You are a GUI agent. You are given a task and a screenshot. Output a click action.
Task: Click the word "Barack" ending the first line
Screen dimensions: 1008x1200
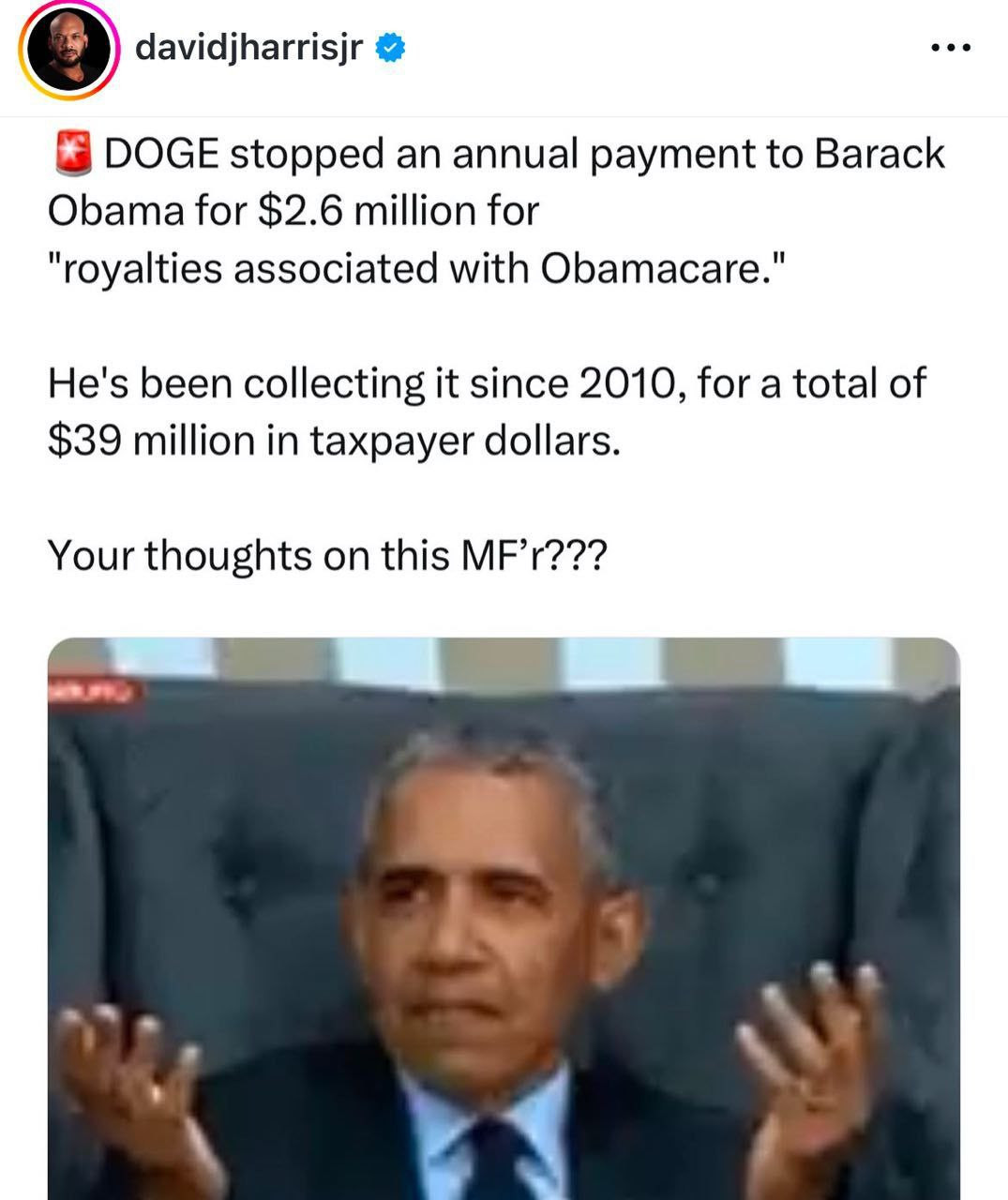879,155
